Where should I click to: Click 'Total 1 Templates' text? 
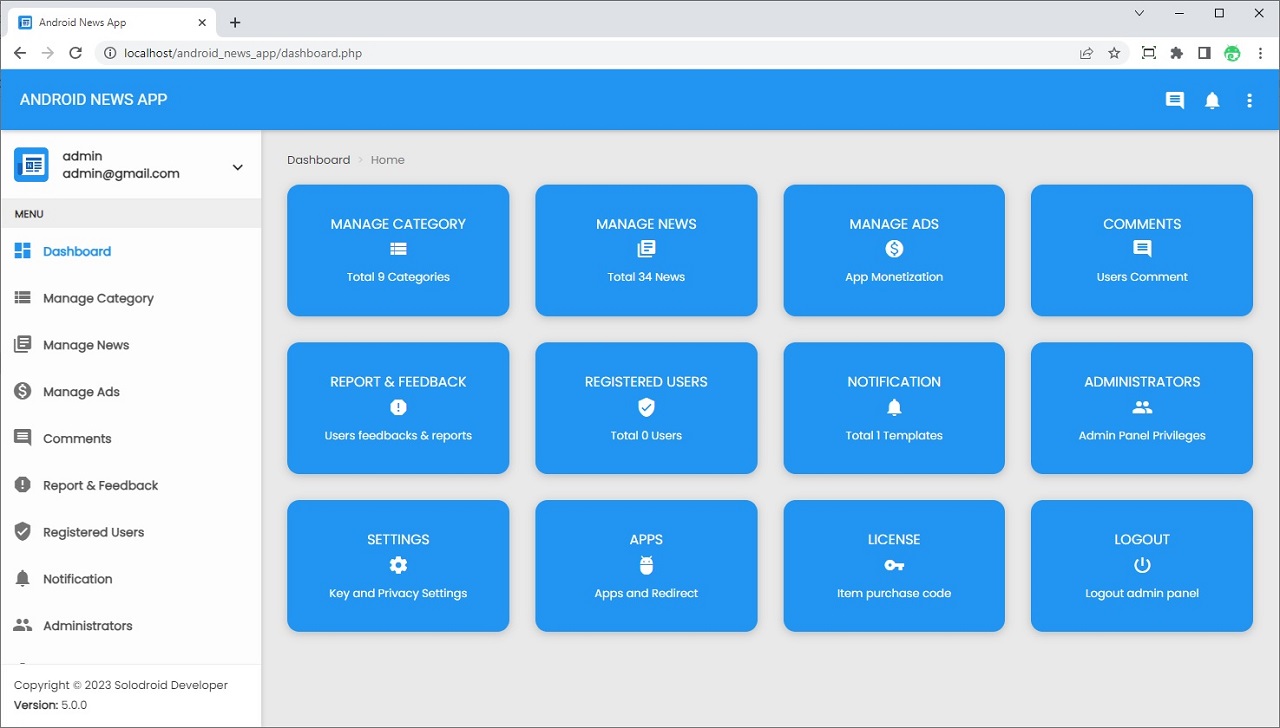(894, 435)
